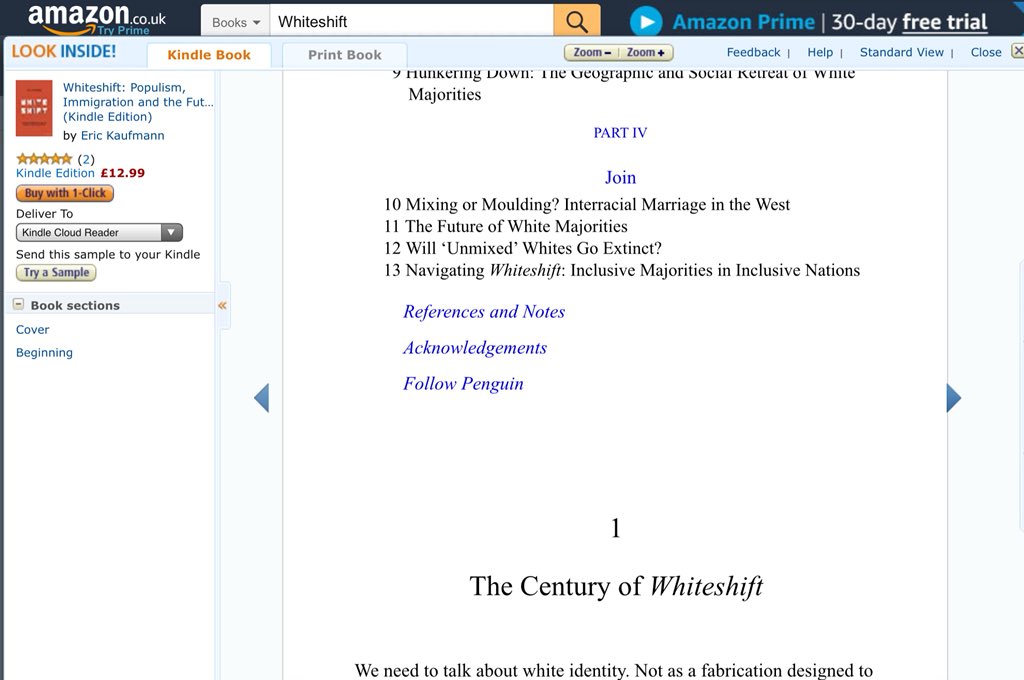Image resolution: width=1024 pixels, height=680 pixels.
Task: Open the Follow Penguin link
Action: click(463, 383)
